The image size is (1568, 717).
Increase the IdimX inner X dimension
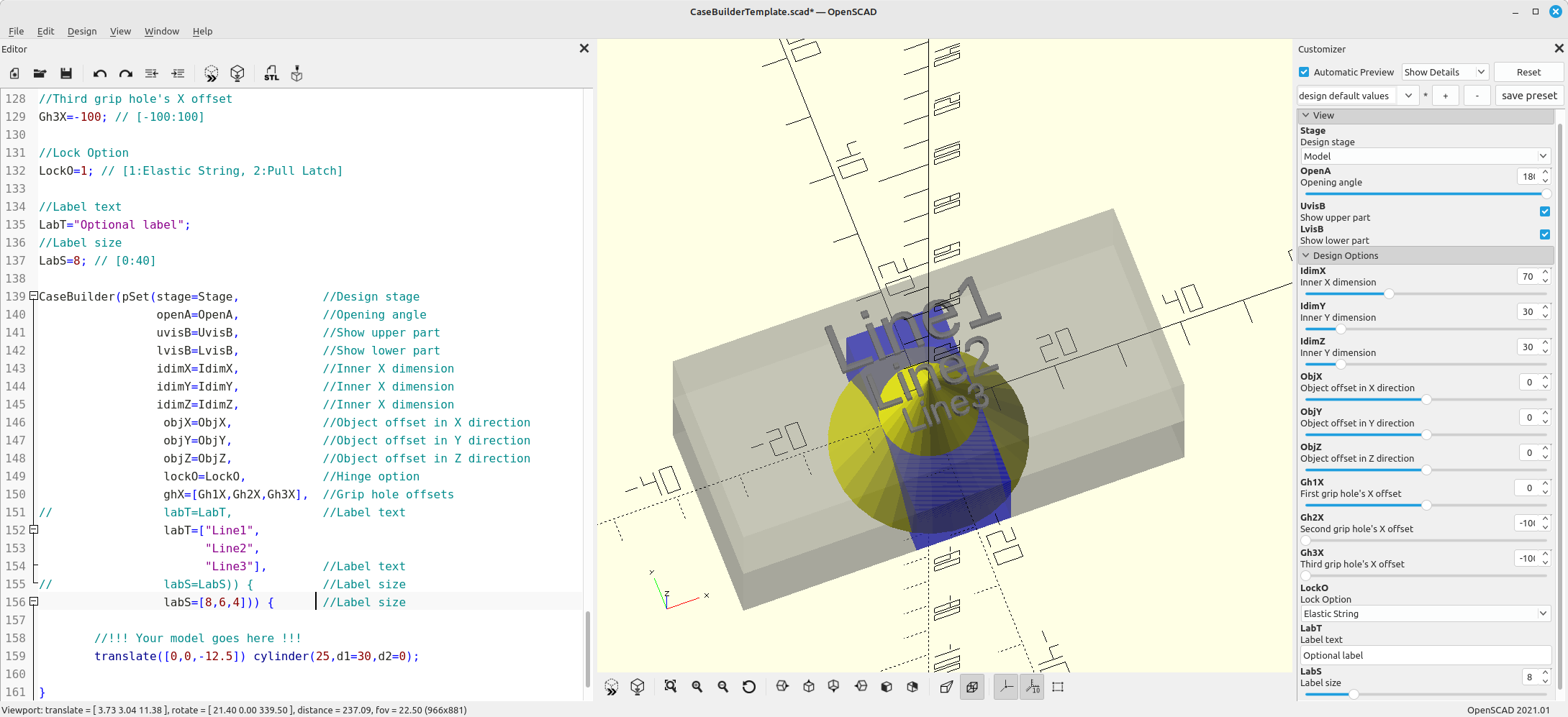click(x=1545, y=273)
